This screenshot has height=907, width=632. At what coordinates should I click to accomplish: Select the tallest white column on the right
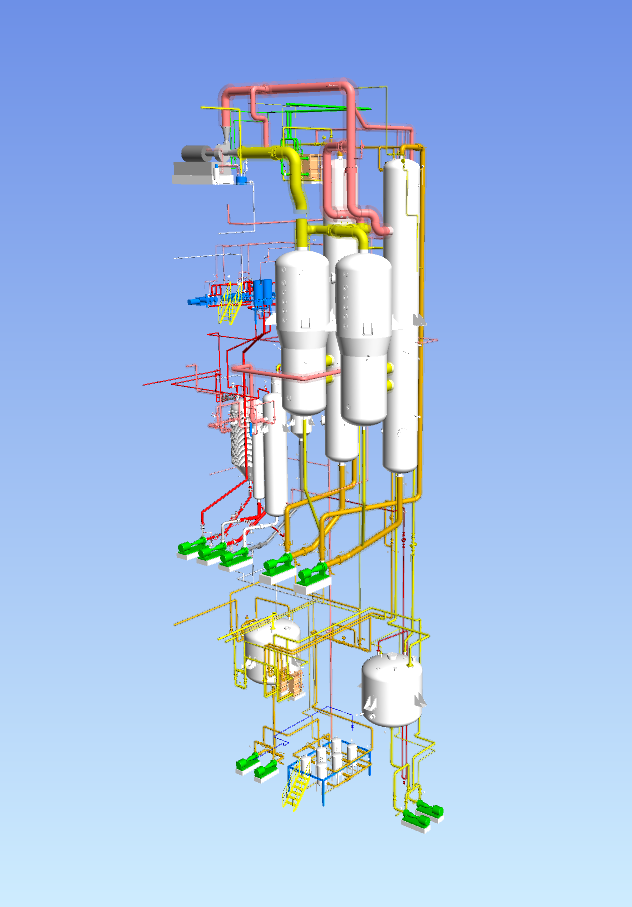coord(401,315)
